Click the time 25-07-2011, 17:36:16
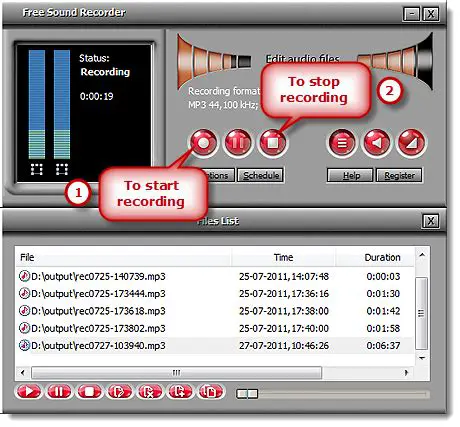Image resolution: width=460 pixels, height=427 pixels. [x=284, y=294]
